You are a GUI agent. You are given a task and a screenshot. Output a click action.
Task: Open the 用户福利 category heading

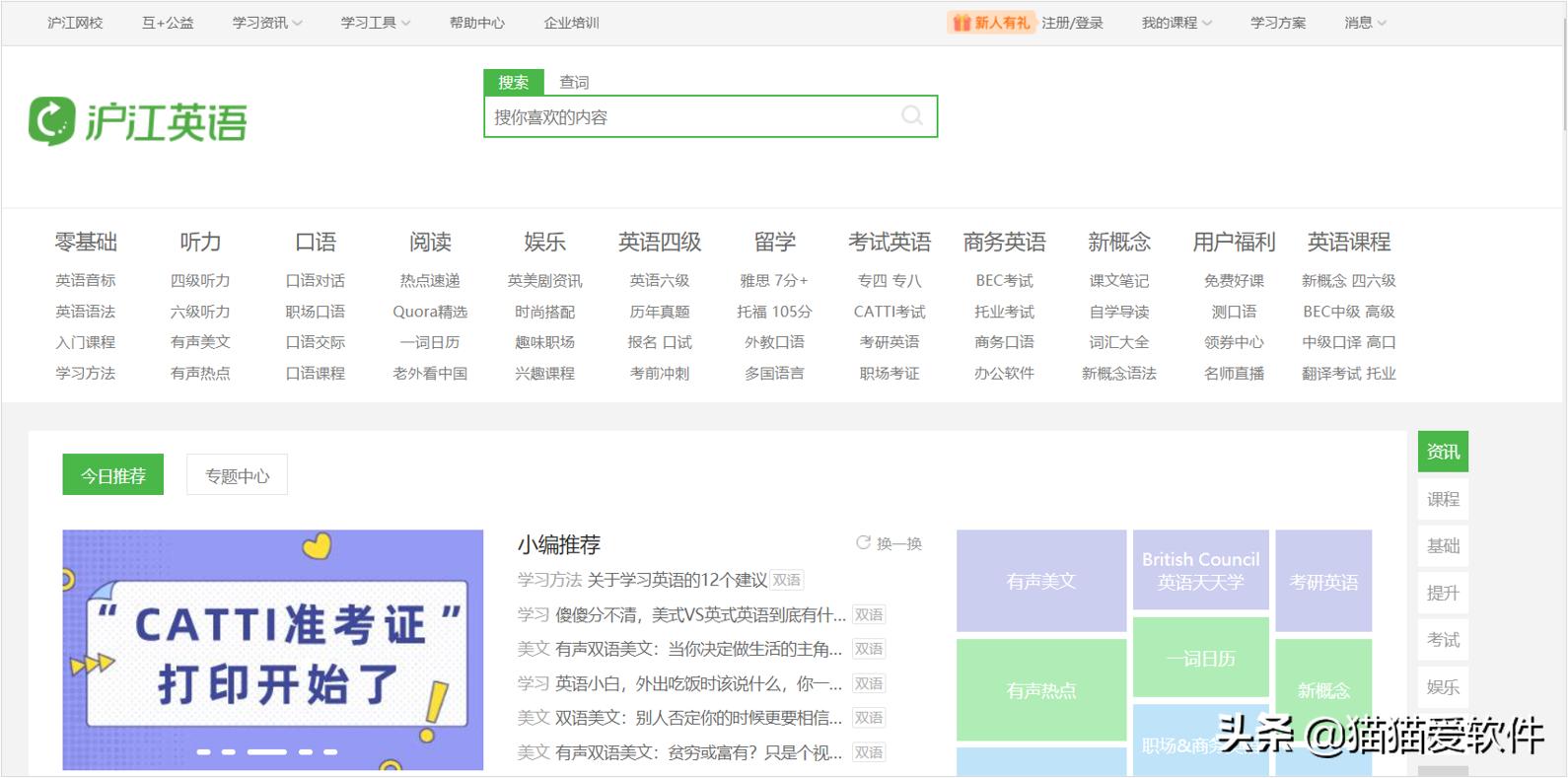pyautogui.click(x=1234, y=242)
